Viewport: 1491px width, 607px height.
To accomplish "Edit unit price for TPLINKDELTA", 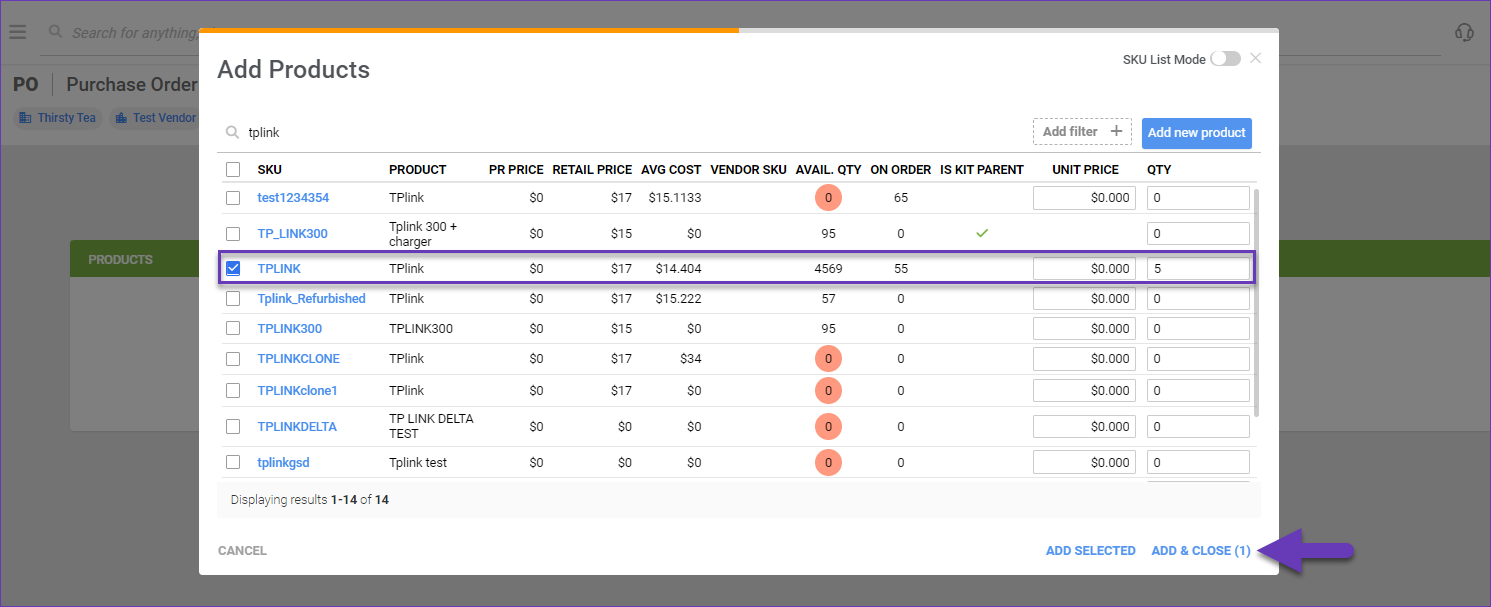I will point(1084,426).
